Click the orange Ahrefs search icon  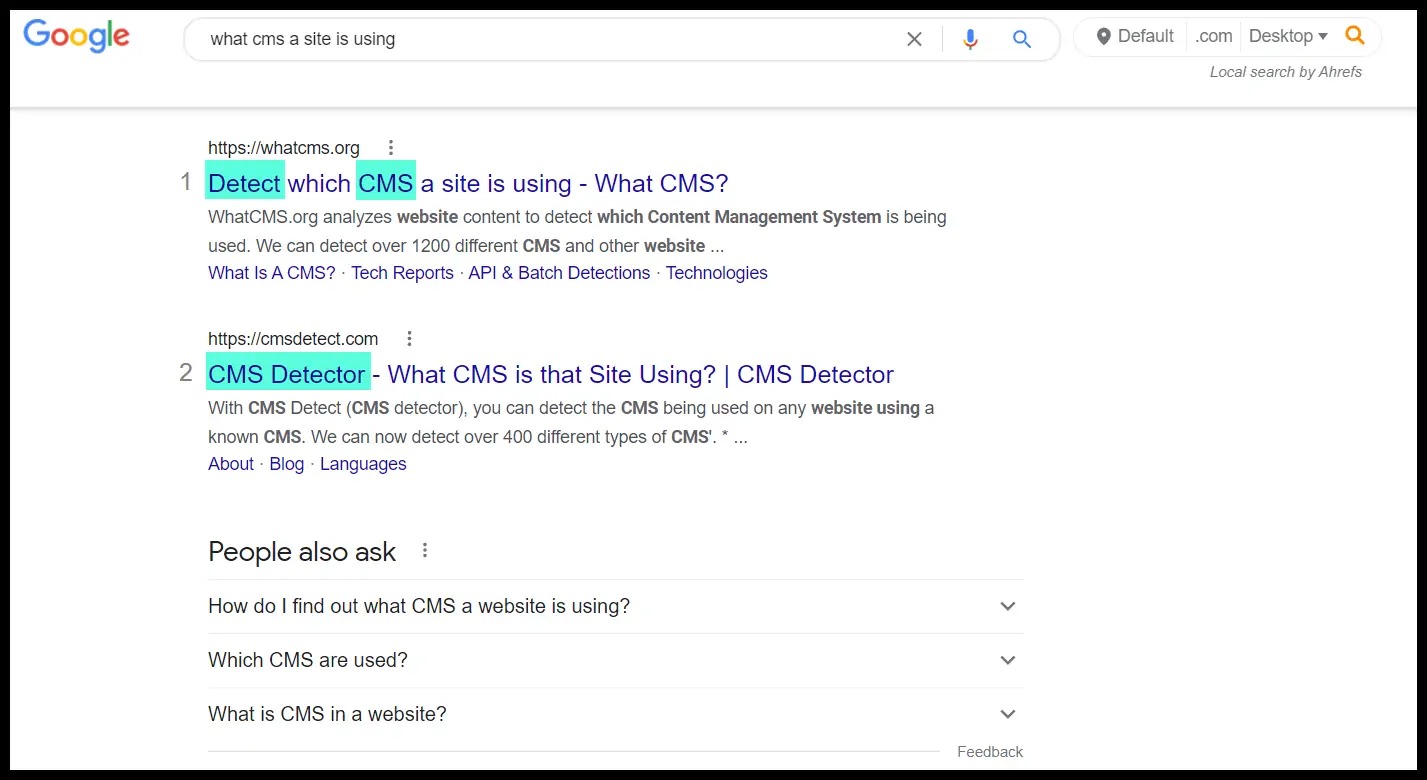[x=1354, y=36]
